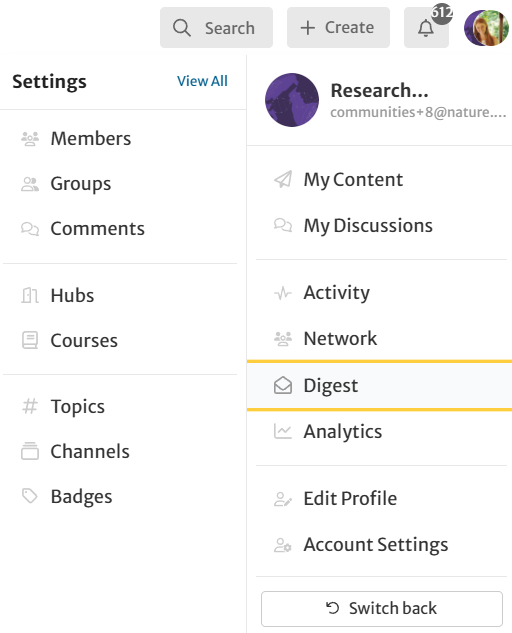Click the notification bell icon
Image resolution: width=512 pixels, height=633 pixels.
(426, 28)
